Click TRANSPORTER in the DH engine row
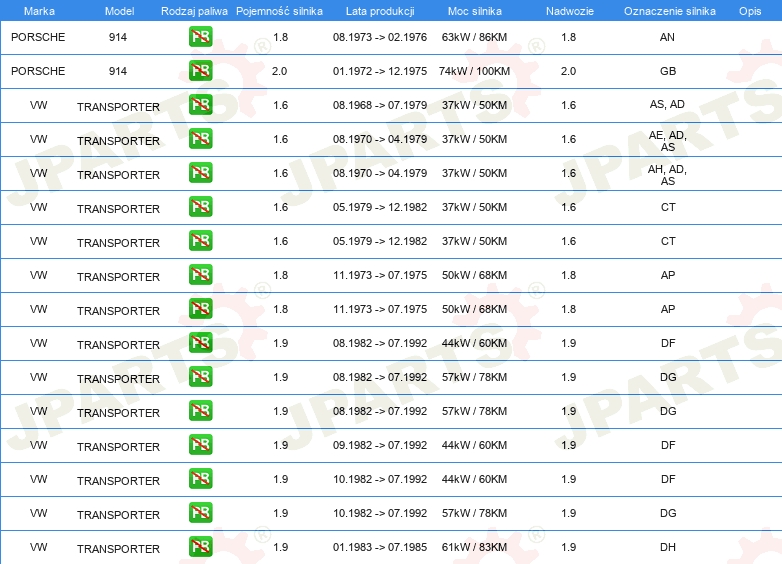This screenshot has height=564, width=782. (118, 549)
